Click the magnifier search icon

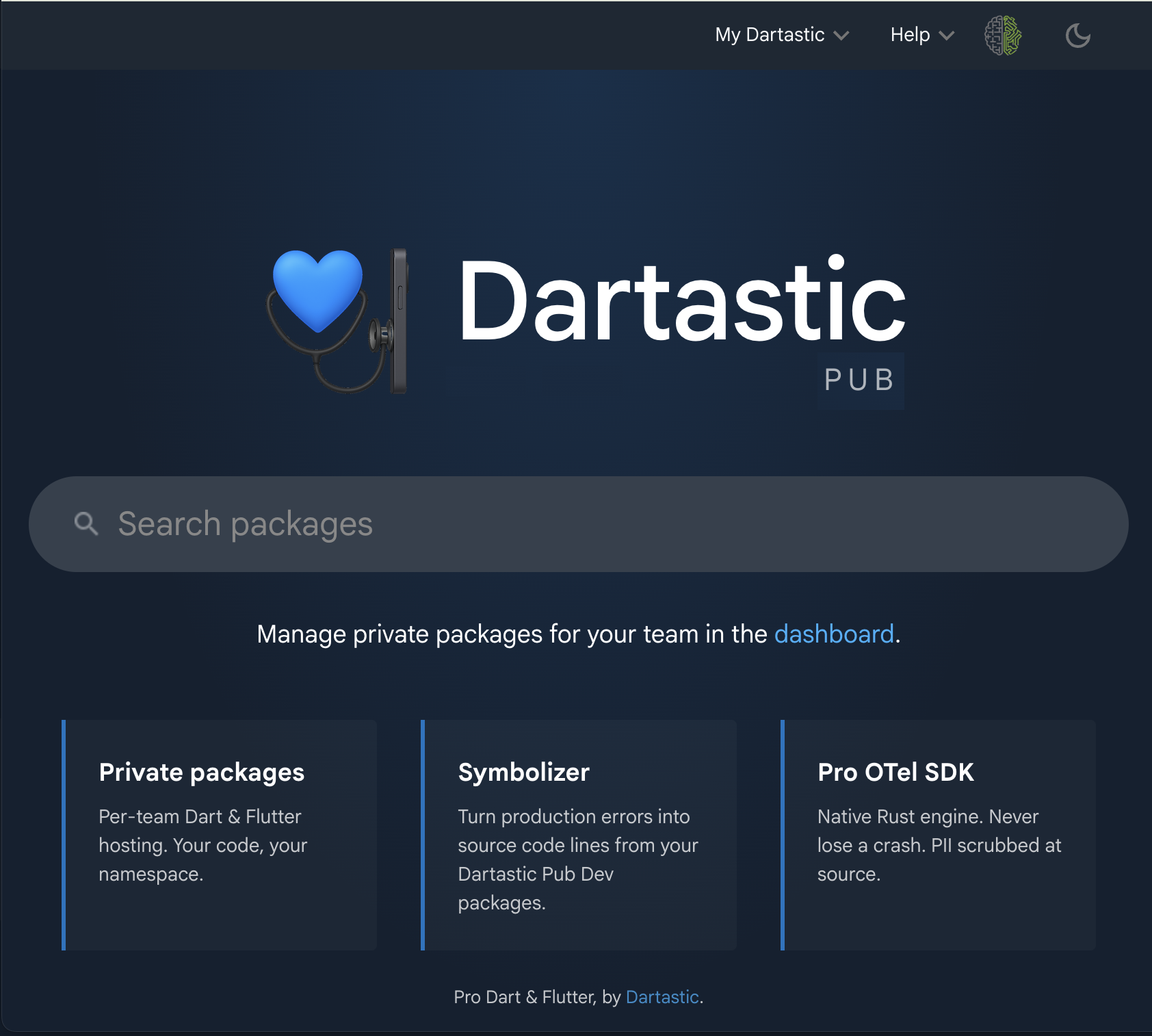(x=86, y=524)
